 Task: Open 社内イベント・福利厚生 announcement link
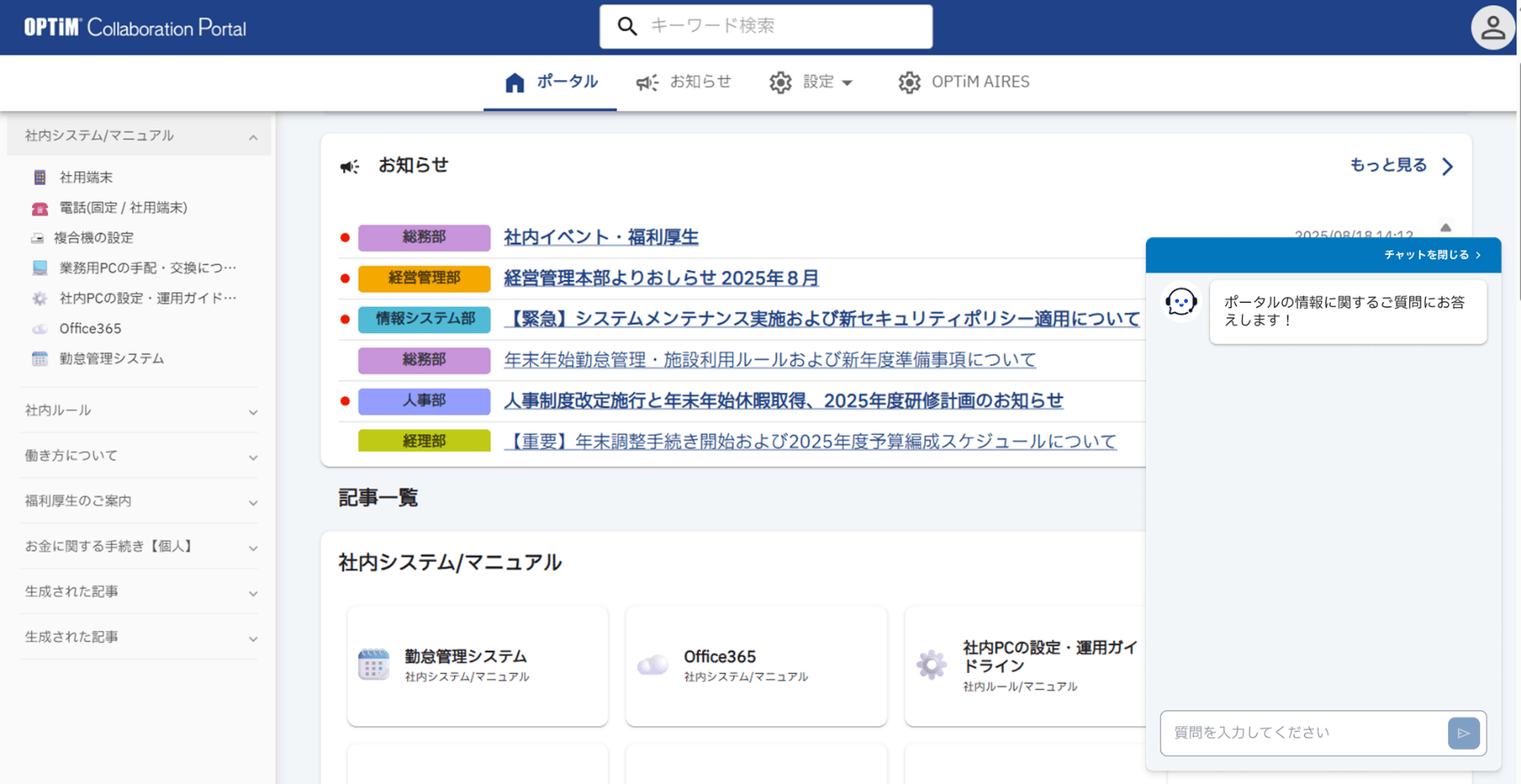click(x=601, y=237)
